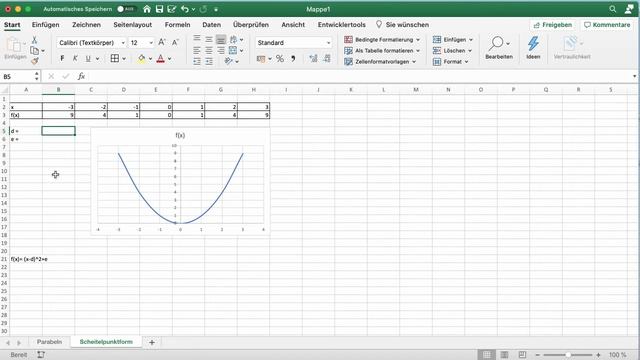Click the f(x) parabola chart
Image resolution: width=640 pixels, height=360 pixels.
[x=180, y=182]
